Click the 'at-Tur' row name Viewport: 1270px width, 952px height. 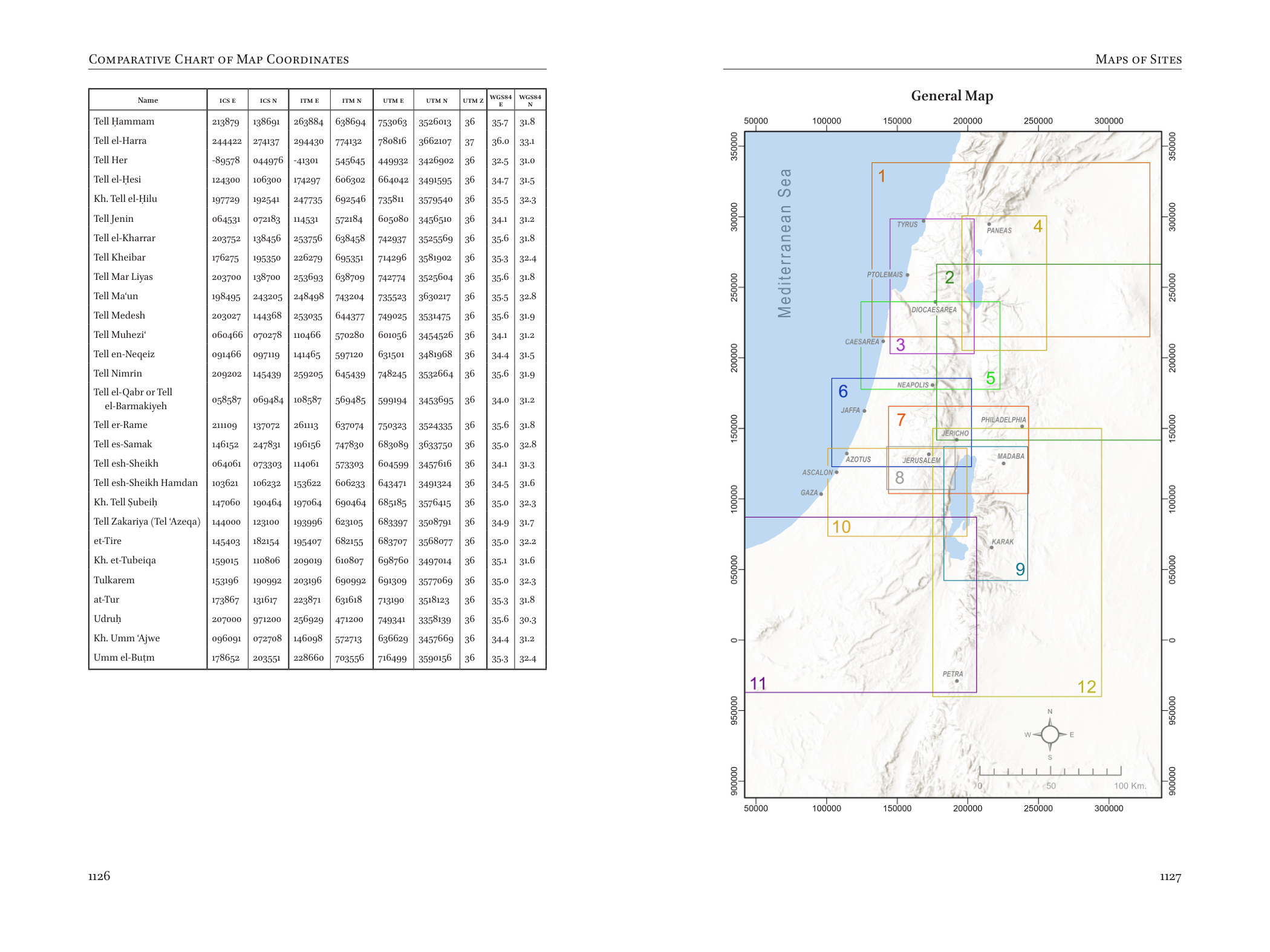point(106,600)
